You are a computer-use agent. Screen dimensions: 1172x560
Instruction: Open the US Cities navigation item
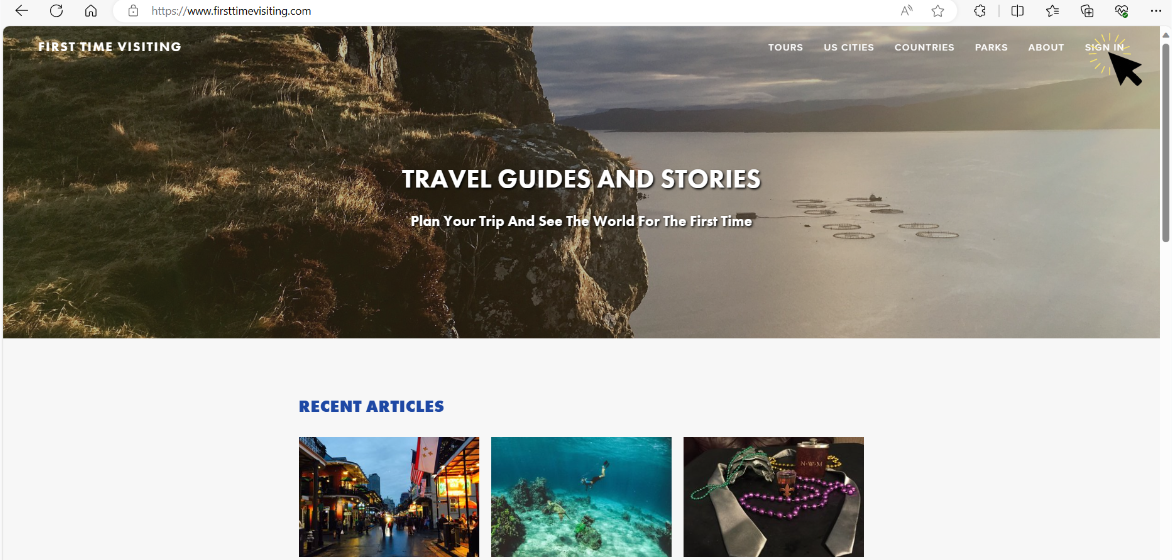tap(848, 47)
